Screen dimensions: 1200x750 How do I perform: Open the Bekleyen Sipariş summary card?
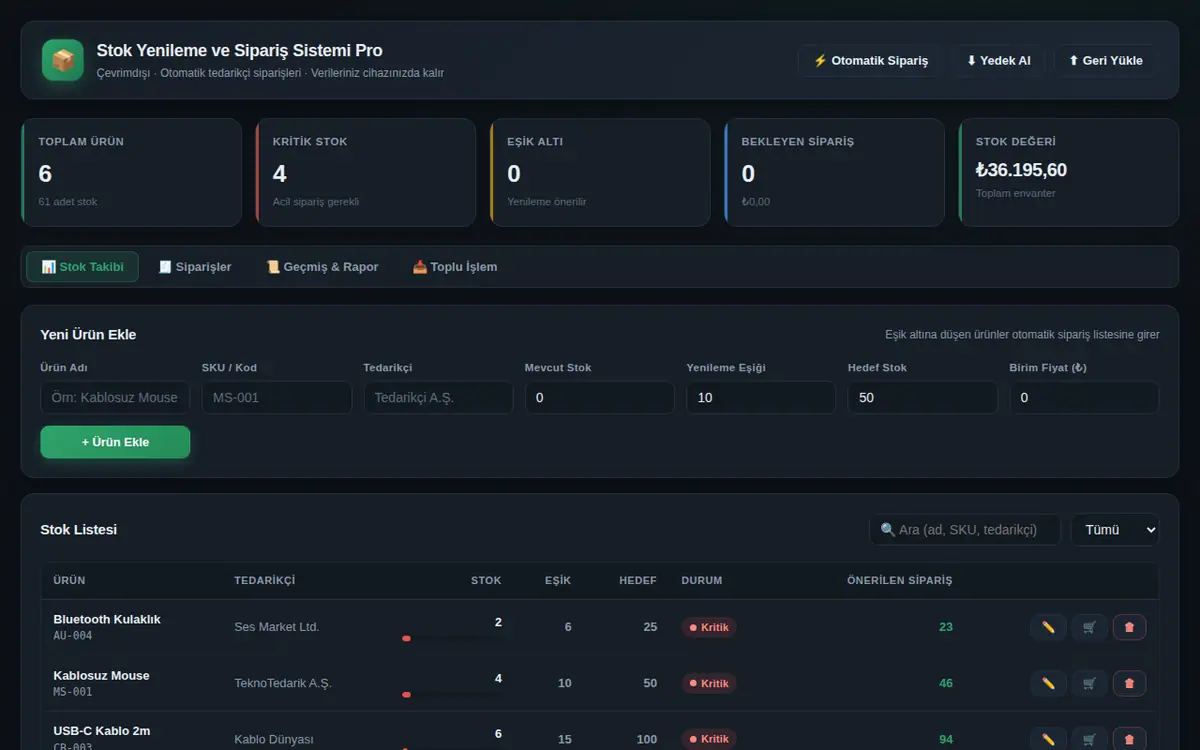click(834, 173)
